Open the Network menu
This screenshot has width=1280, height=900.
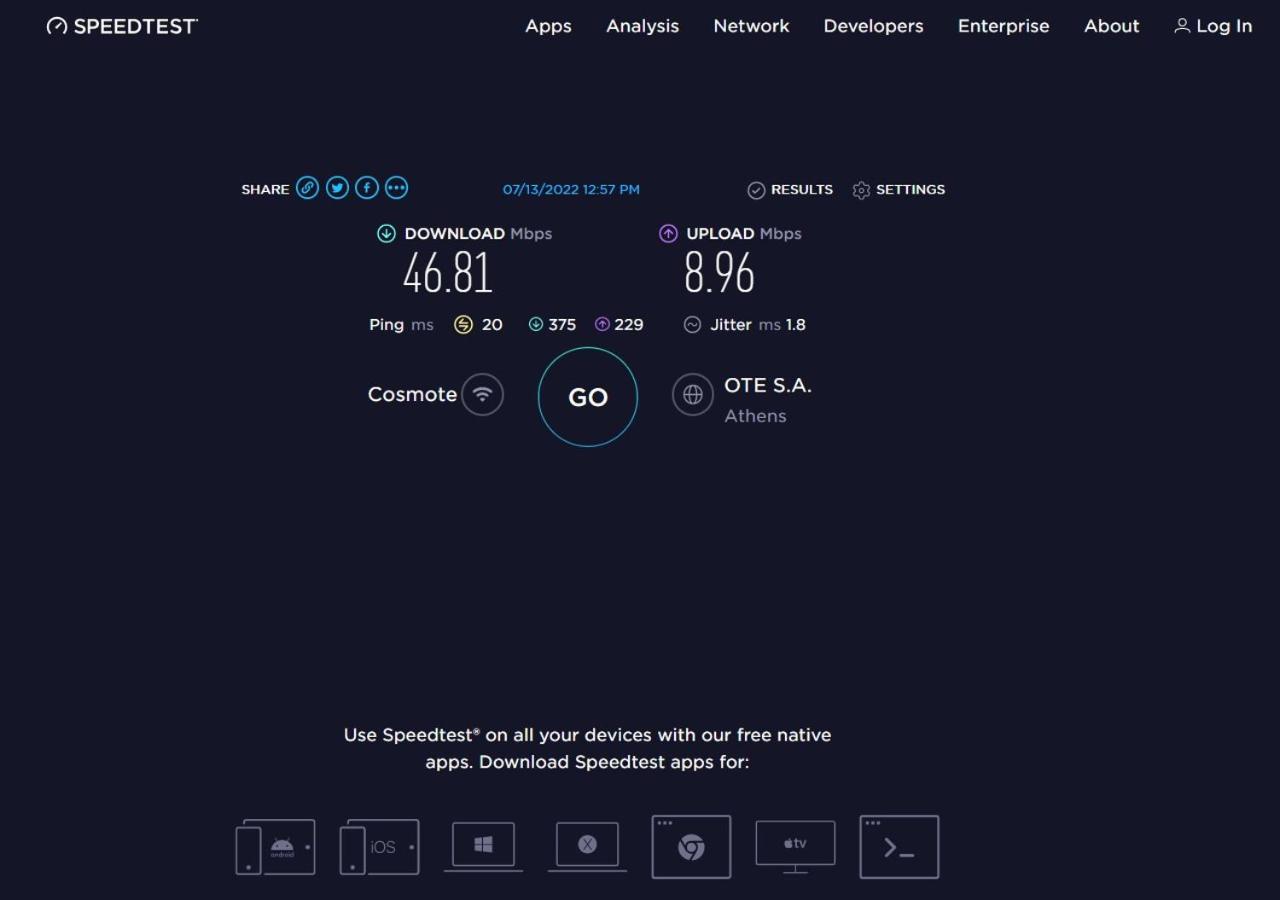click(751, 26)
